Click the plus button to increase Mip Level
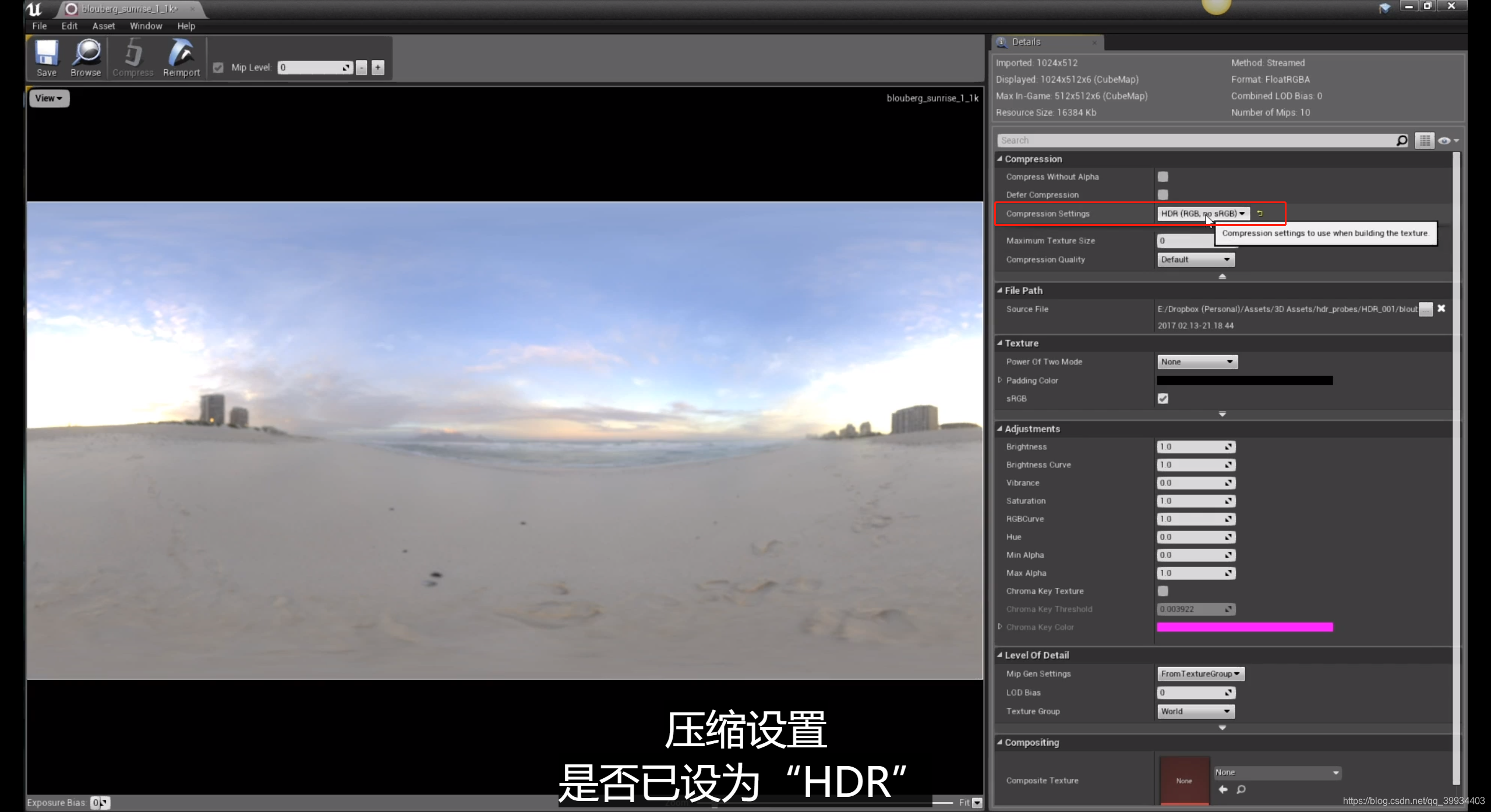 pyautogui.click(x=377, y=67)
